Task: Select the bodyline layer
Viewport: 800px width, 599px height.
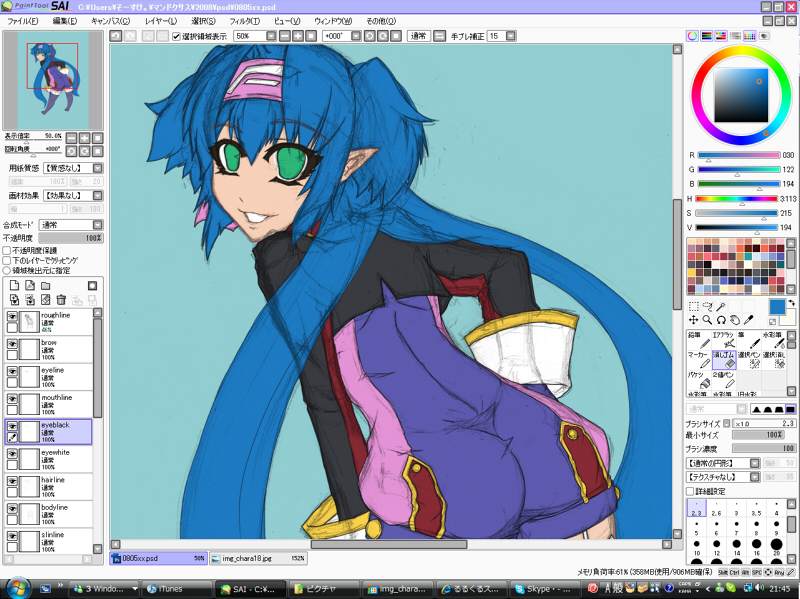Action: [48, 514]
